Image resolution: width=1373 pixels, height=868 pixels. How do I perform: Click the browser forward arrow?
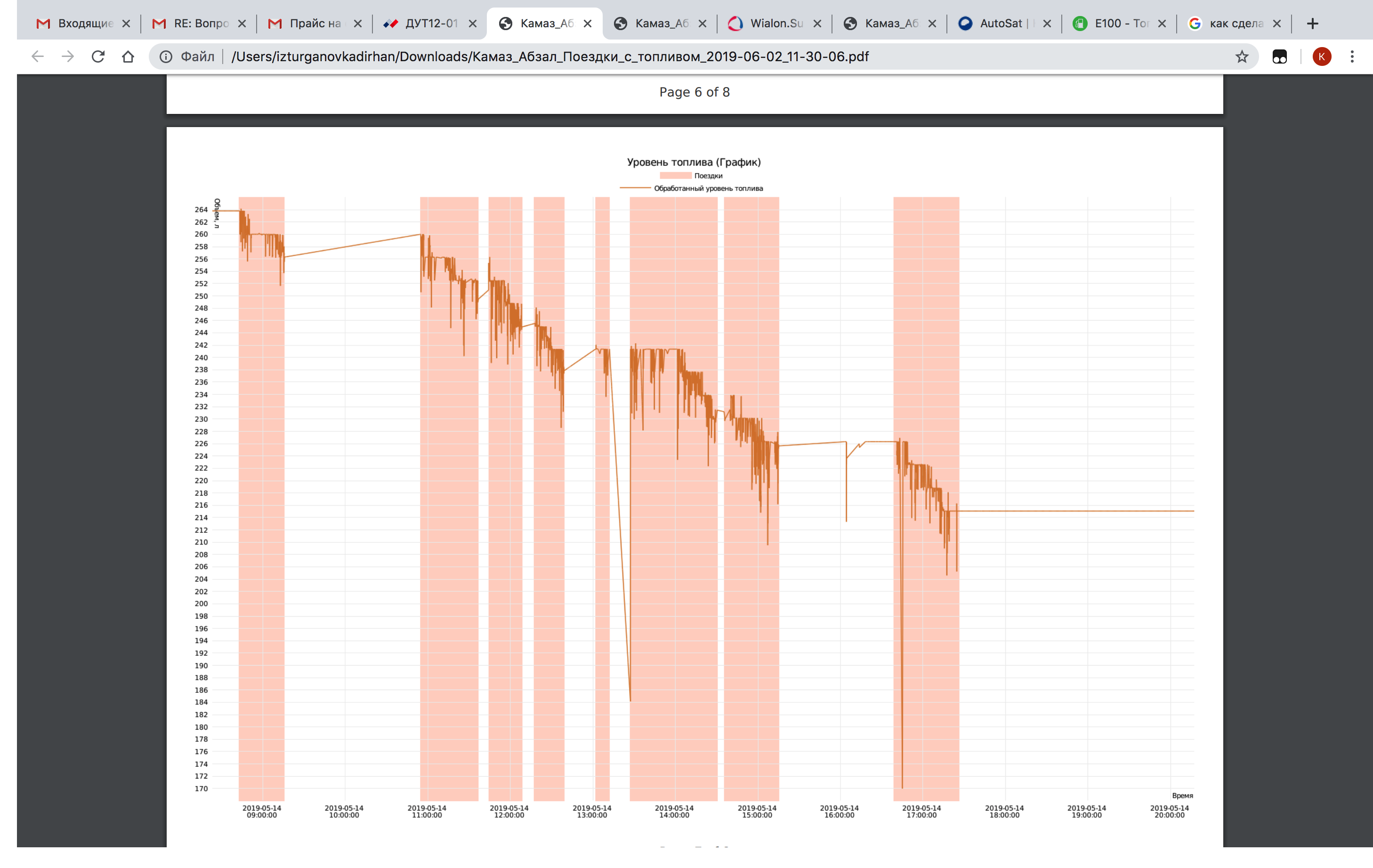tap(68, 56)
